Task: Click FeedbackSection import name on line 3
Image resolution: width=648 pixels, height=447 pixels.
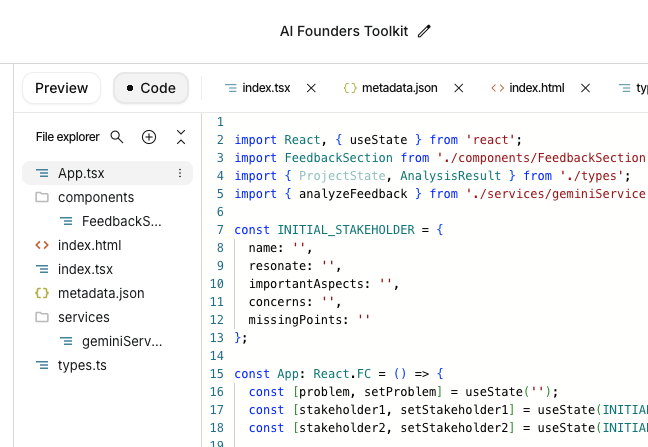Action: (x=338, y=158)
